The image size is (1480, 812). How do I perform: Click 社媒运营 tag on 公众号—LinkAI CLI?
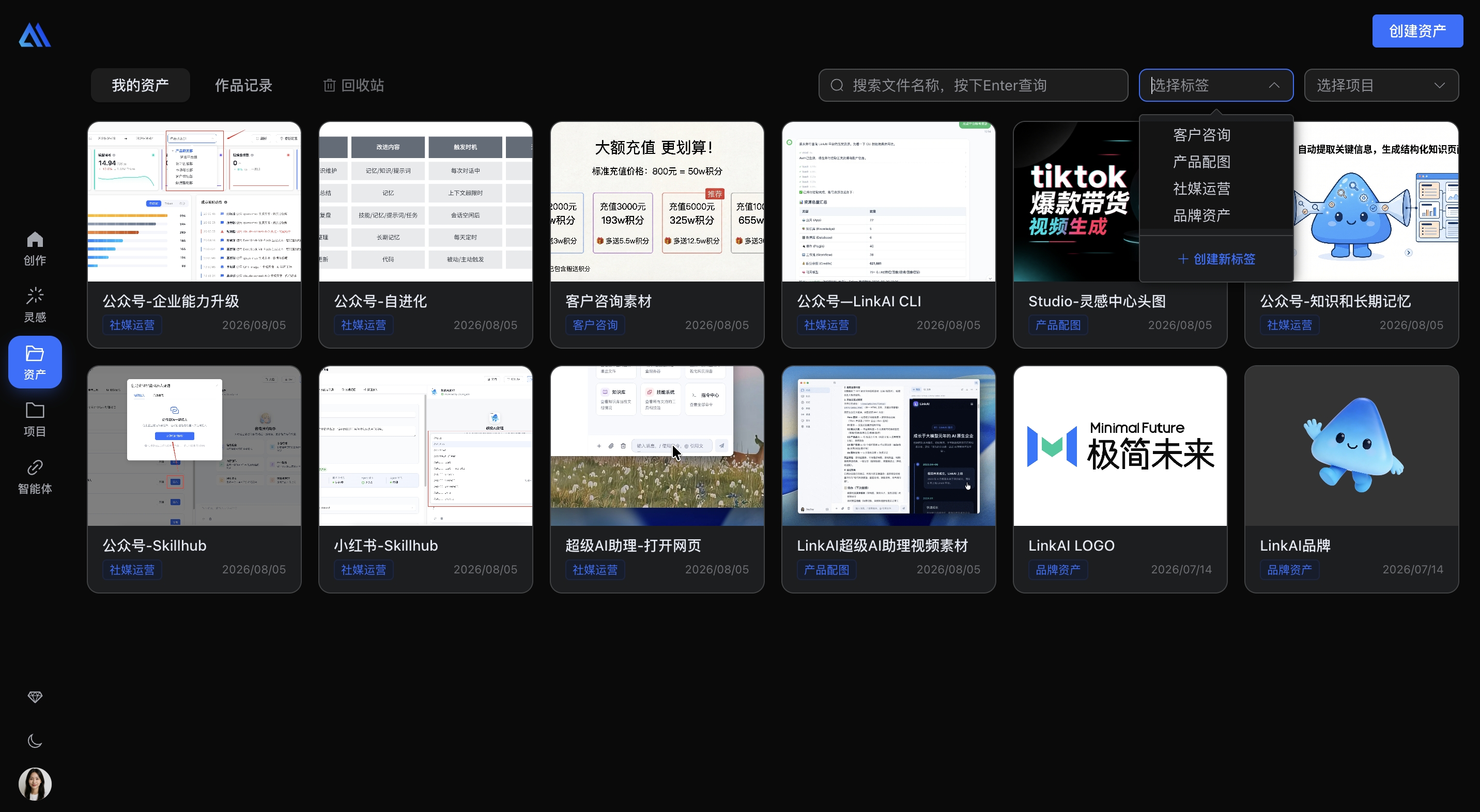tap(827, 325)
